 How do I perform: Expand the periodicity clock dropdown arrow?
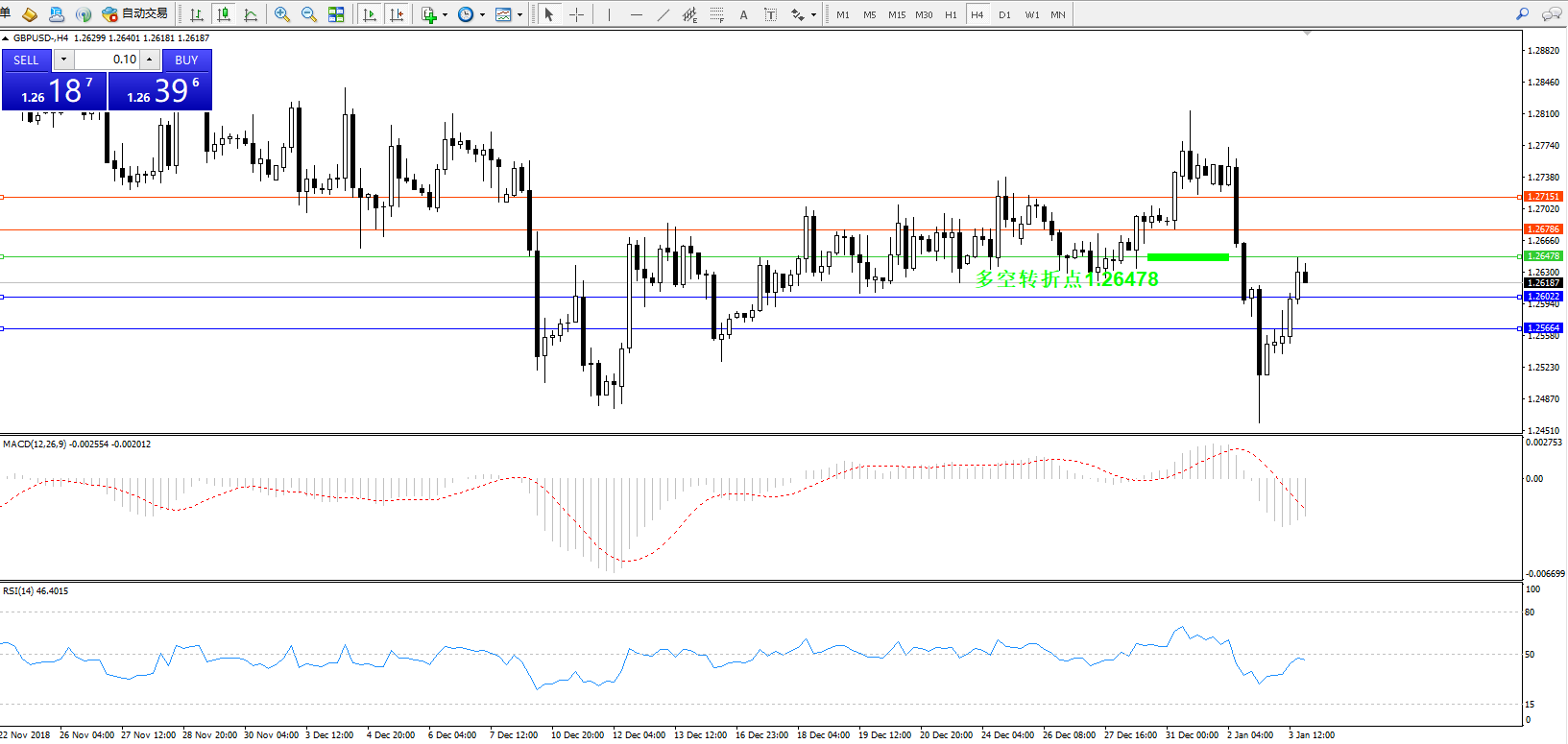(482, 14)
